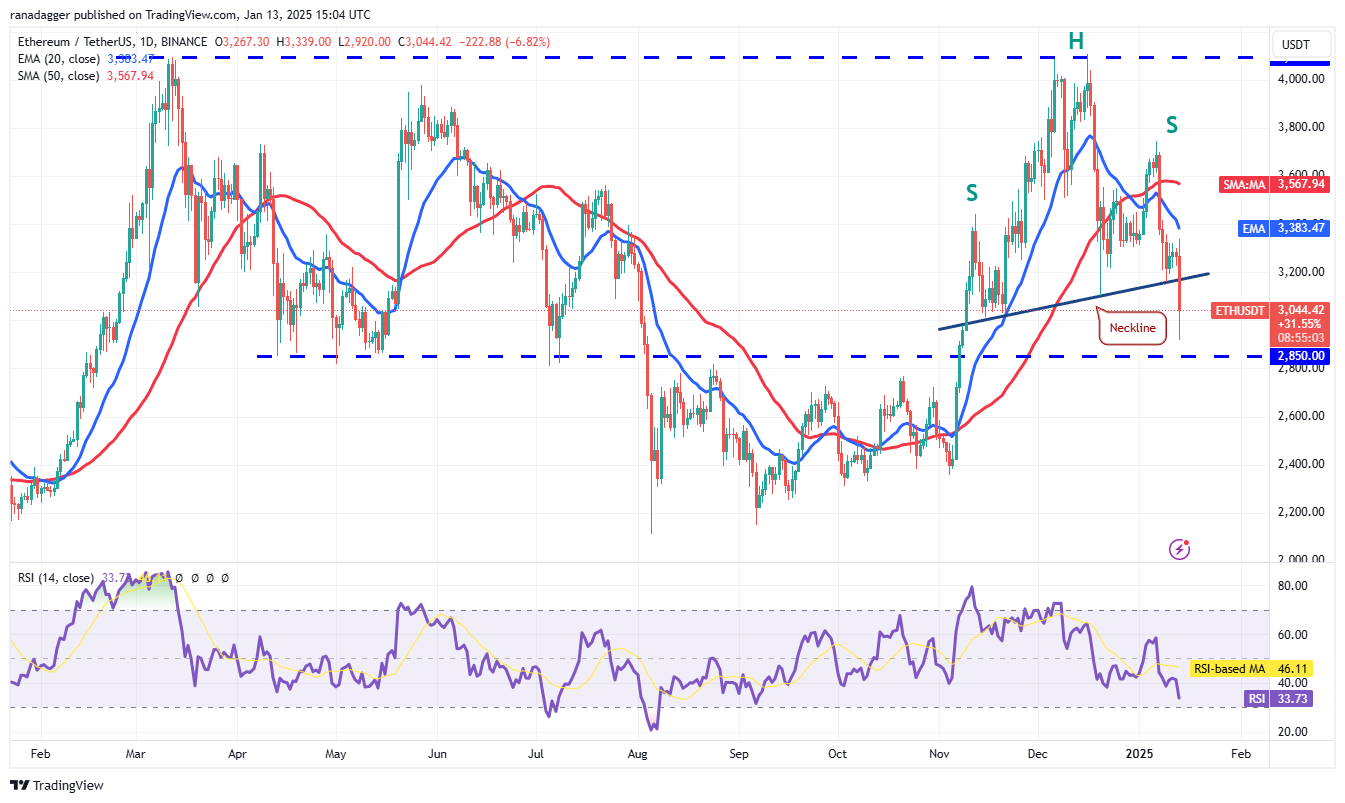
Task: Click the 3,200.00 price axis label
Action: click(x=1300, y=271)
